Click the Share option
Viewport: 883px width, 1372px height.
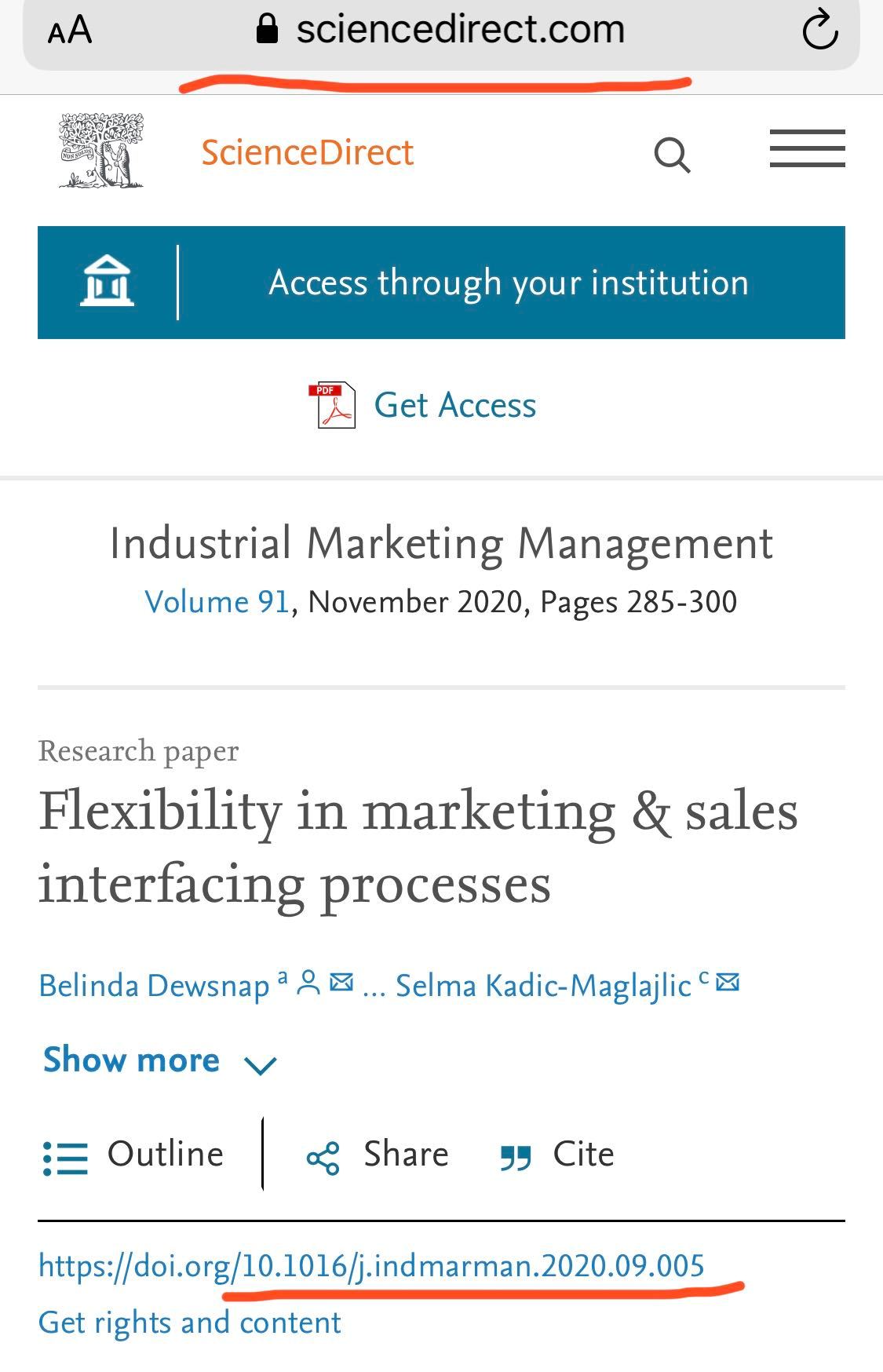pos(378,1155)
